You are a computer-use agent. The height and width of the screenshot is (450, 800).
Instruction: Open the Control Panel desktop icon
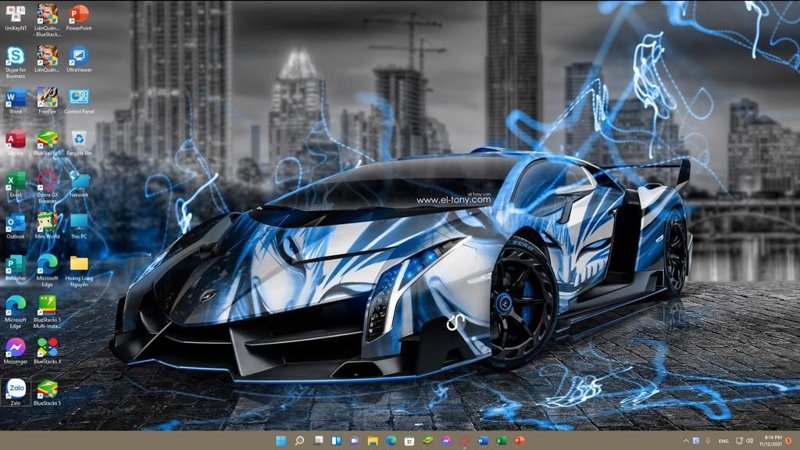click(79, 101)
